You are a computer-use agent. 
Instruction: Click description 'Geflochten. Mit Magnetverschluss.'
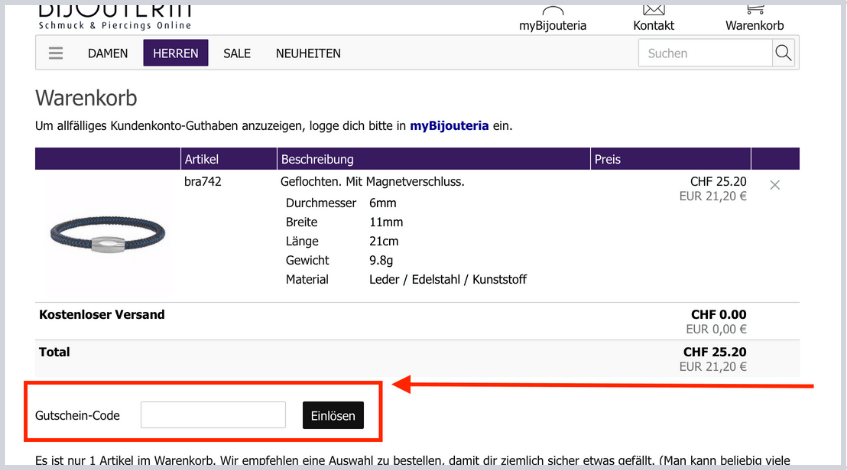click(372, 182)
